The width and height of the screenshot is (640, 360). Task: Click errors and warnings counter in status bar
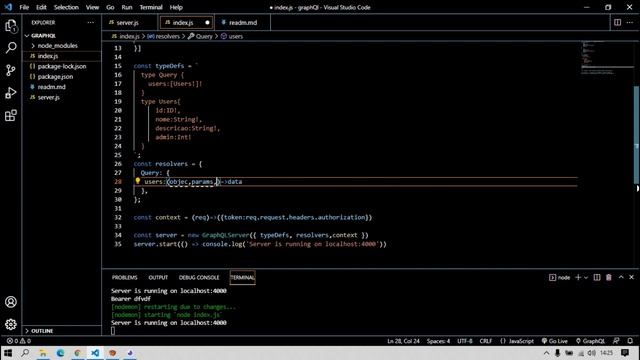coord(19,341)
